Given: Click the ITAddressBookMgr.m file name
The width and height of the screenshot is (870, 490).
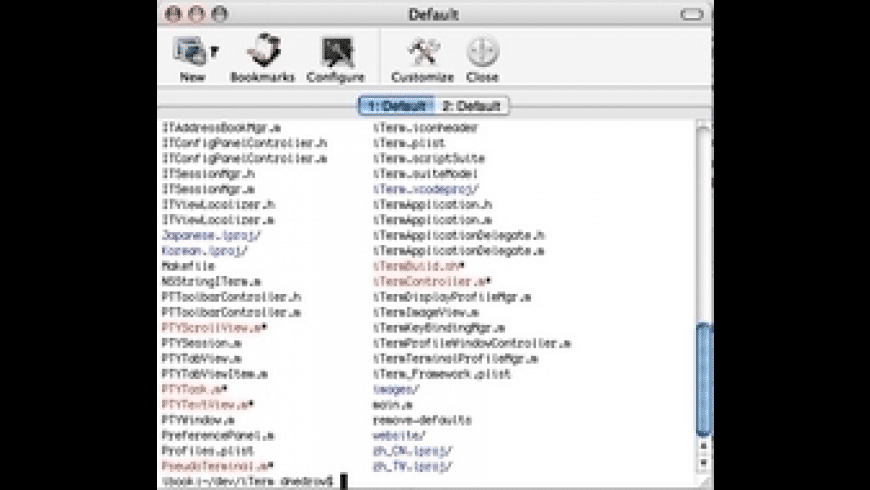Looking at the screenshot, I should [221, 128].
